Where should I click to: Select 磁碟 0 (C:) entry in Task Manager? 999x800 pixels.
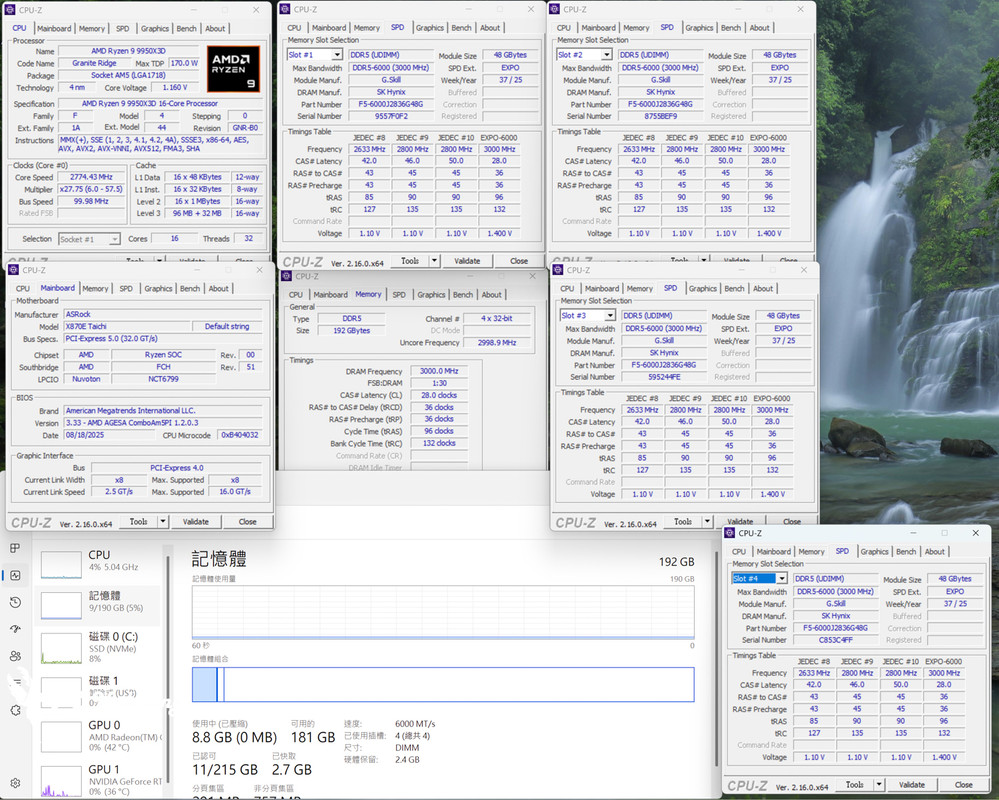pyautogui.click(x=98, y=647)
